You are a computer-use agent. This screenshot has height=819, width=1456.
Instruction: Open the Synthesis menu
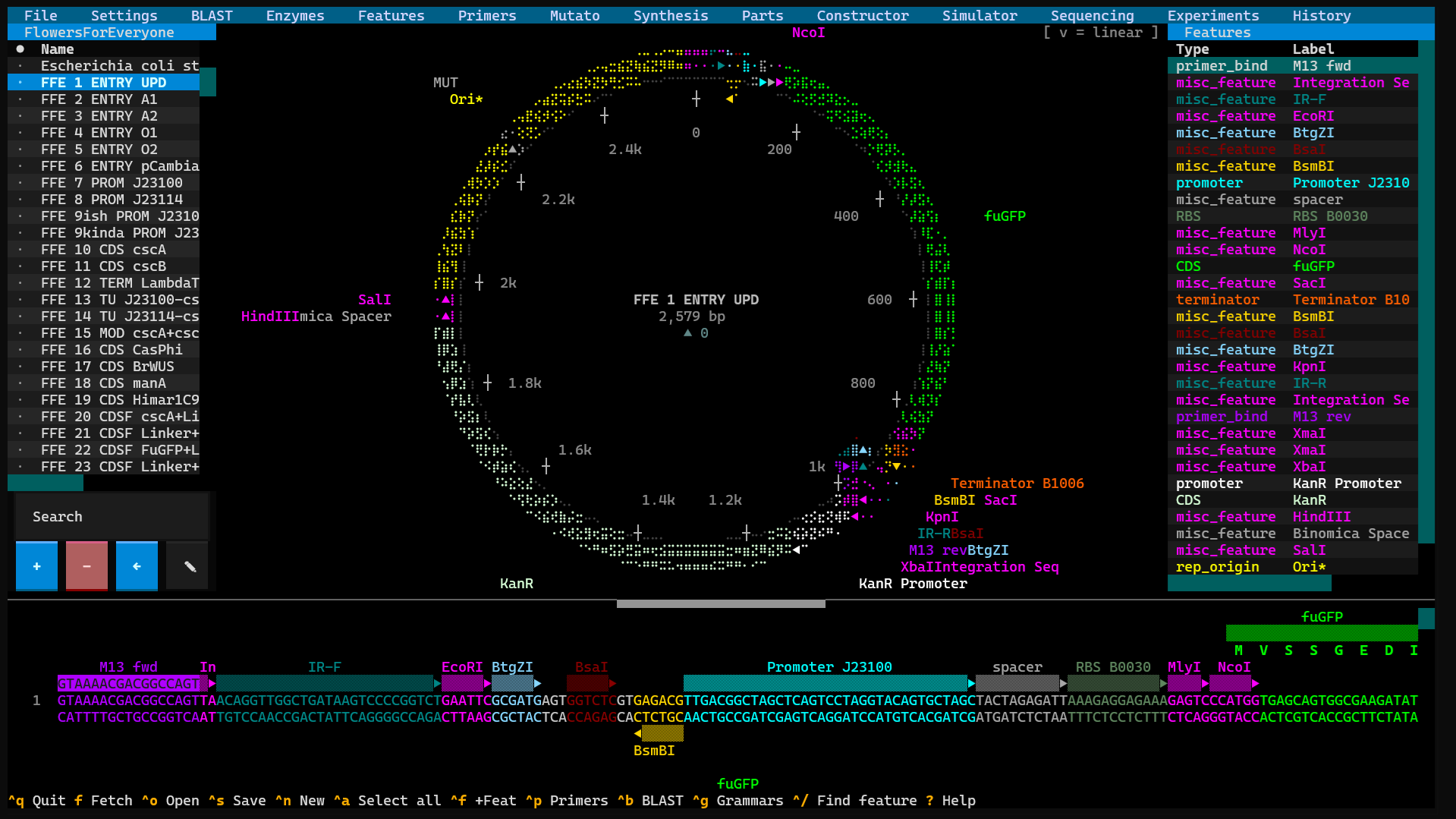coord(671,15)
